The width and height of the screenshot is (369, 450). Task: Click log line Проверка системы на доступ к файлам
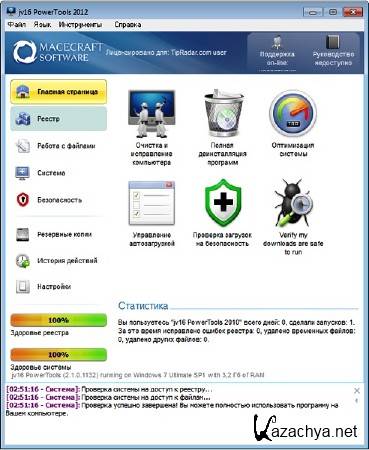tap(108, 397)
